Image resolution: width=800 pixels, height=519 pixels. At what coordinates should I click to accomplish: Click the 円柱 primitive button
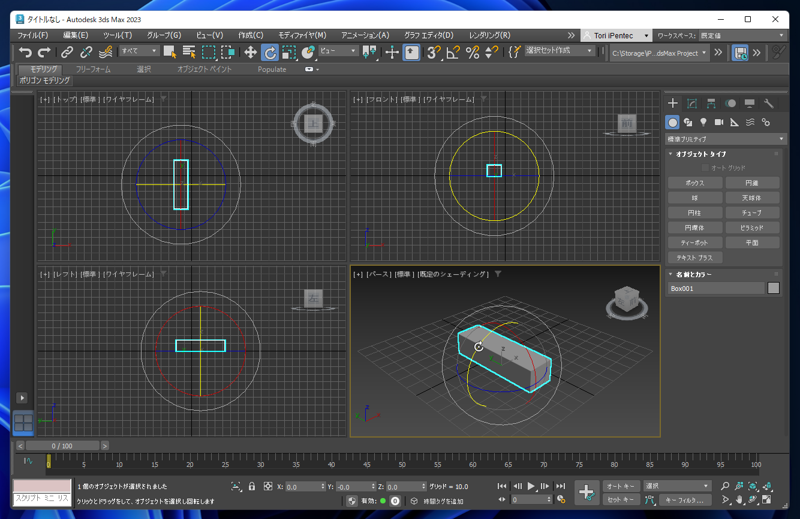[695, 213]
